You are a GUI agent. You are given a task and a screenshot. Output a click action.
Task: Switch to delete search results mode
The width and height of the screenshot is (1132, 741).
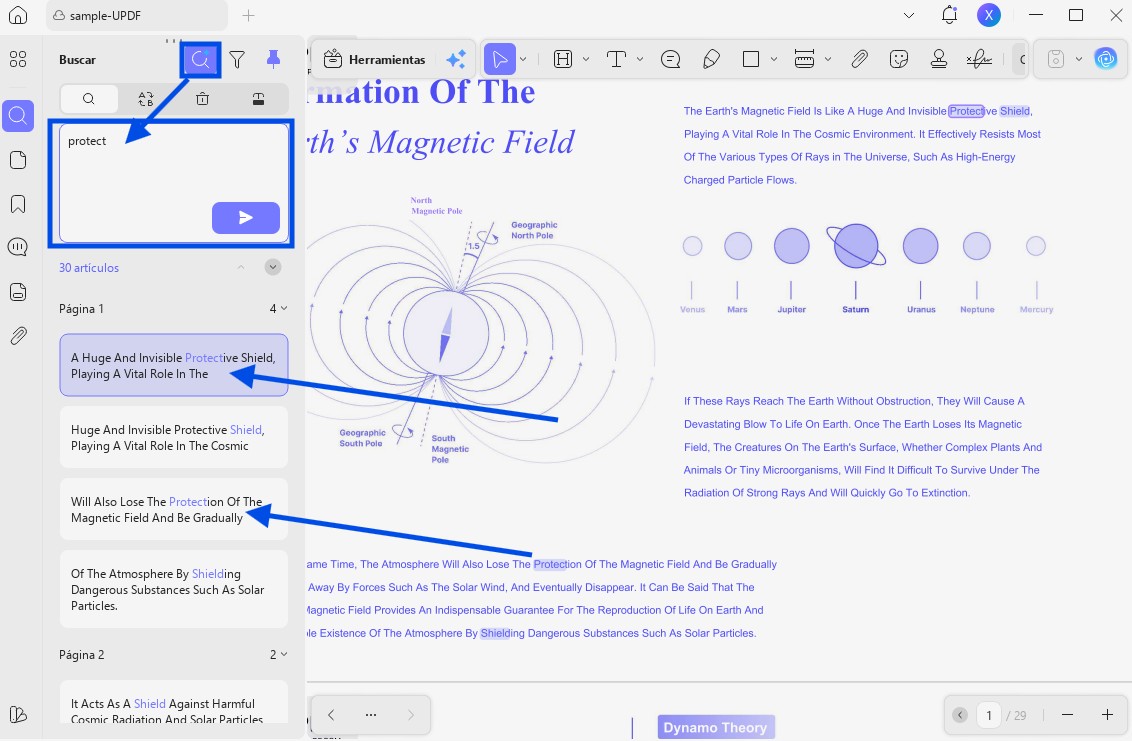tap(202, 98)
